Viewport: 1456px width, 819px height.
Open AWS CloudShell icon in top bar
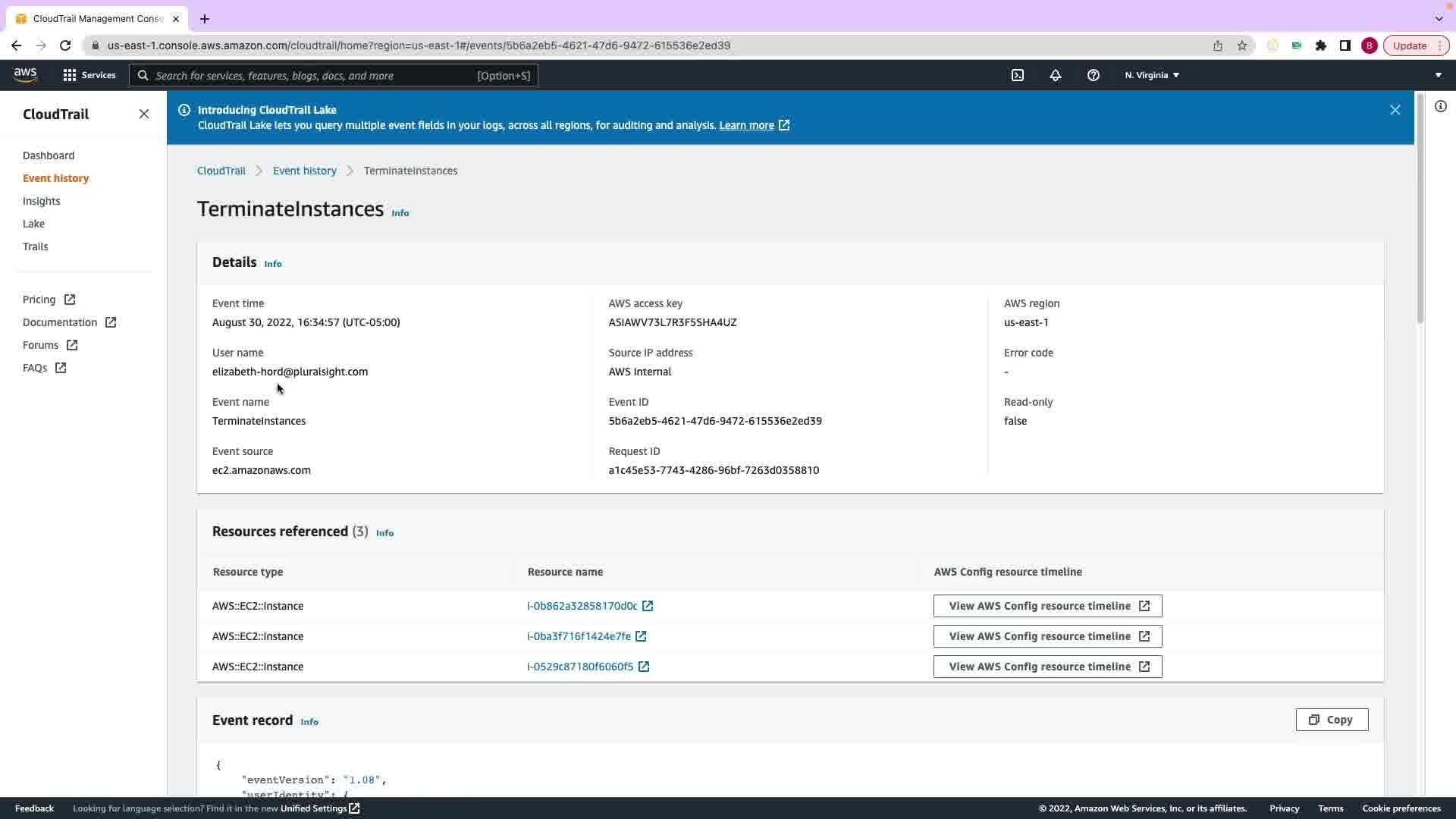tap(1018, 75)
